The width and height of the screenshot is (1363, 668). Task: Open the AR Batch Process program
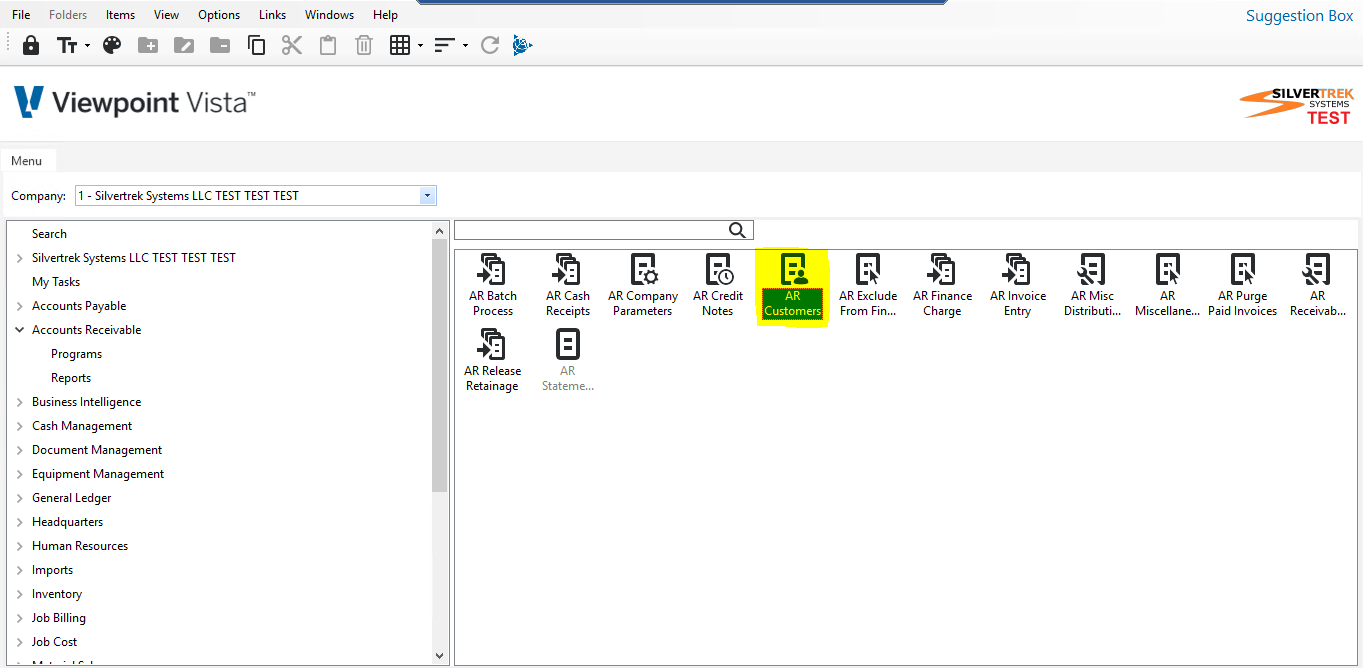point(493,286)
